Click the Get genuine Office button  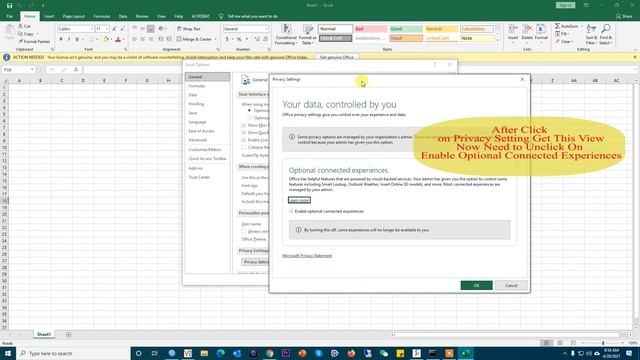(x=337, y=58)
